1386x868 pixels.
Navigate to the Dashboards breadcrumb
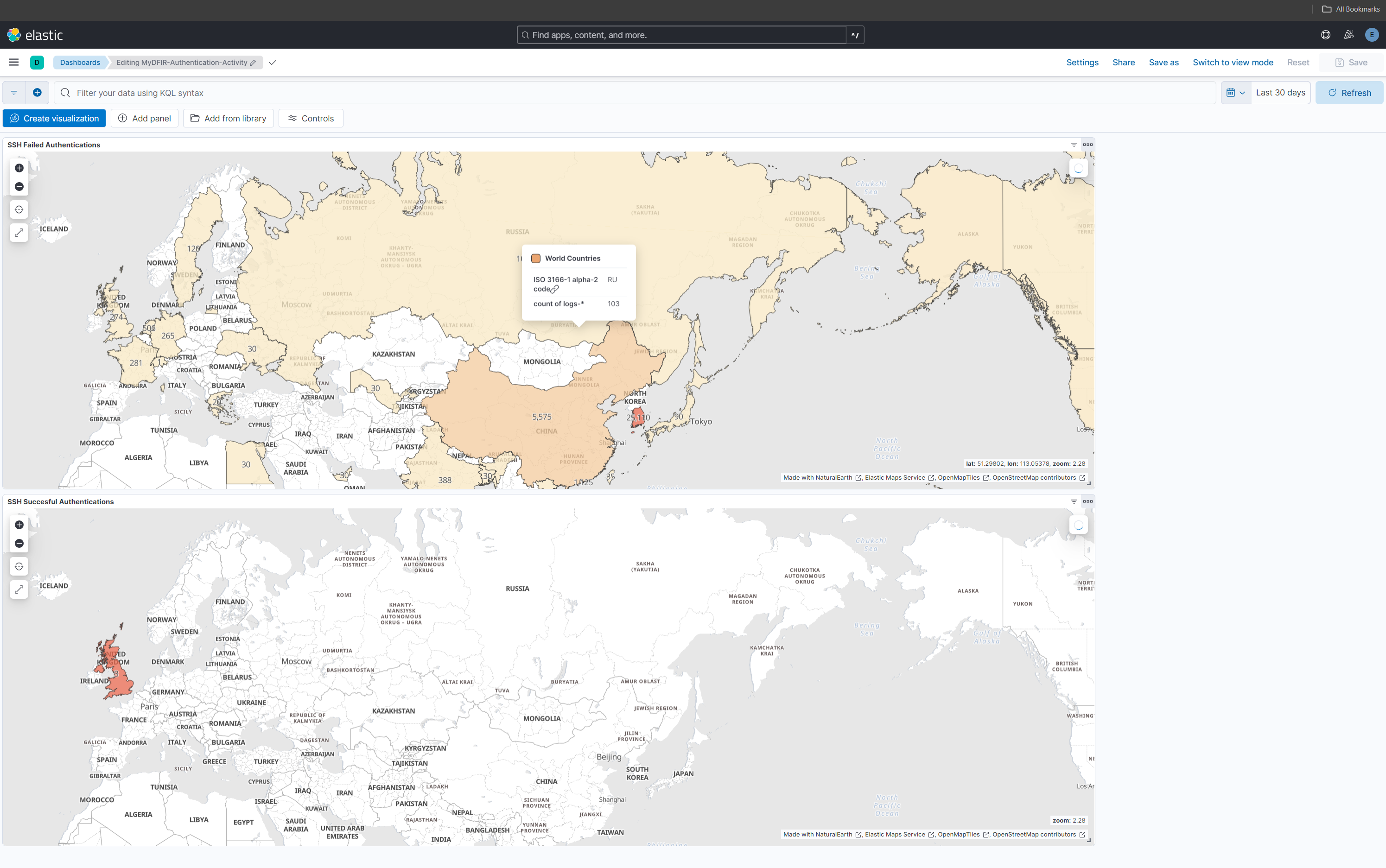tap(80, 62)
